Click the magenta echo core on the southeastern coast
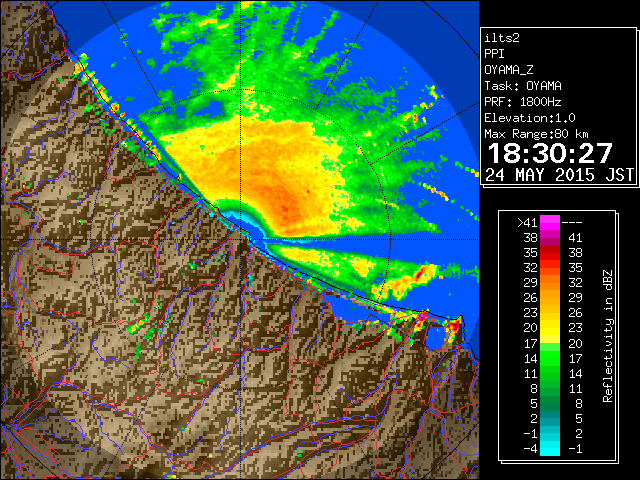 click(423, 316)
